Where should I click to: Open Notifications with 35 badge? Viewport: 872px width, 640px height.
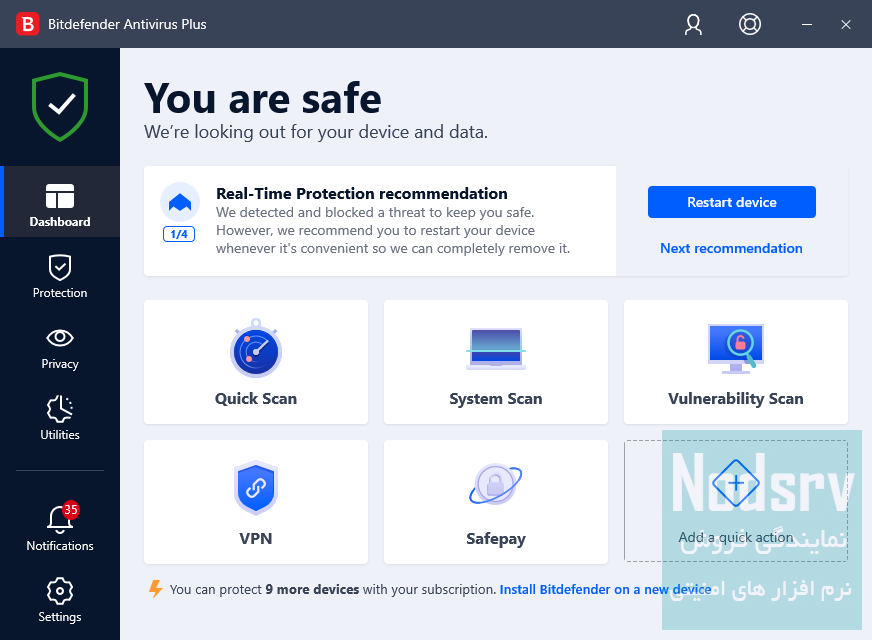click(x=60, y=527)
